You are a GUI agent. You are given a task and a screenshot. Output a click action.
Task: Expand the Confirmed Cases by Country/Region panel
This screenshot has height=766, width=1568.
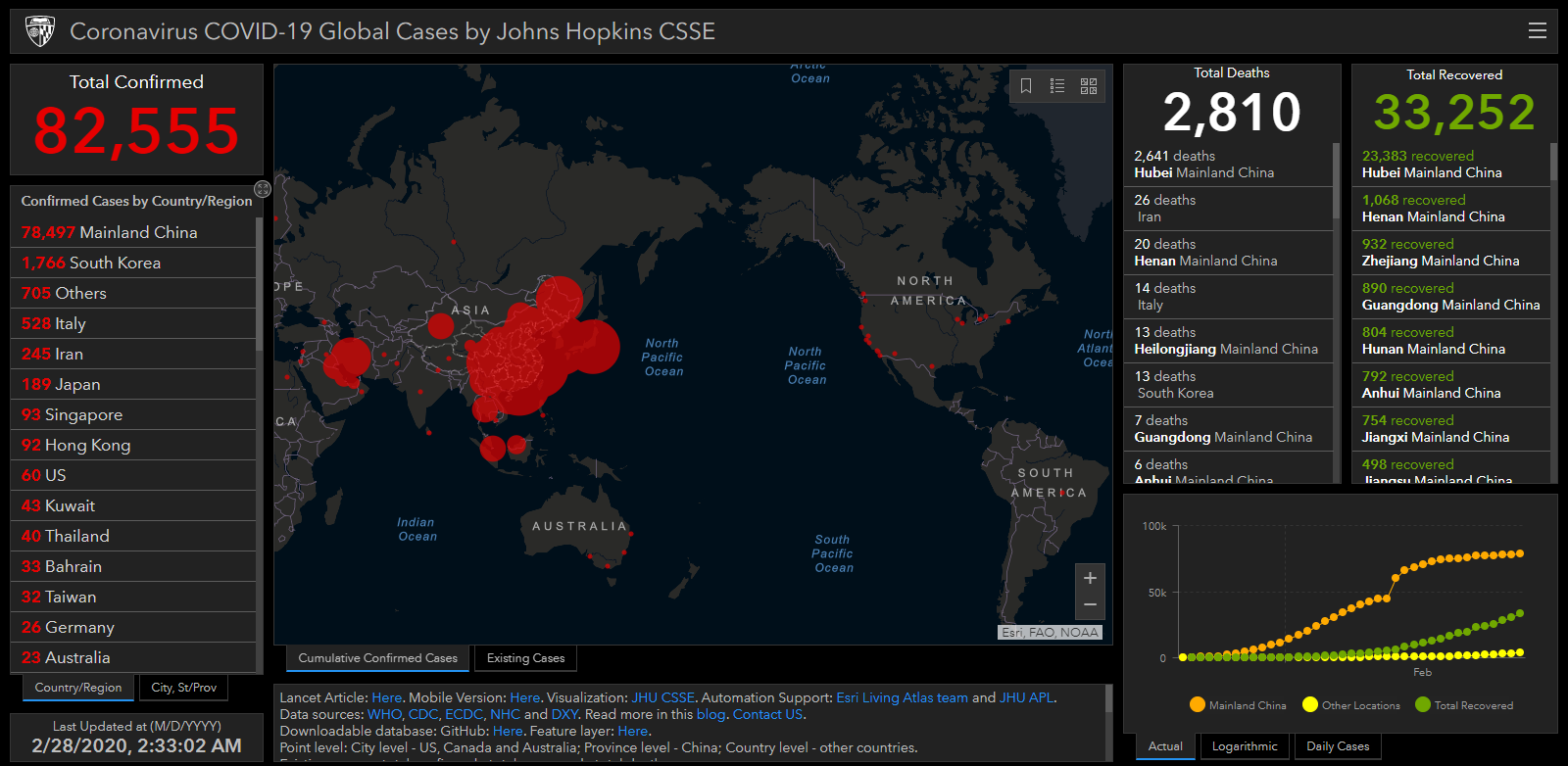click(x=263, y=189)
